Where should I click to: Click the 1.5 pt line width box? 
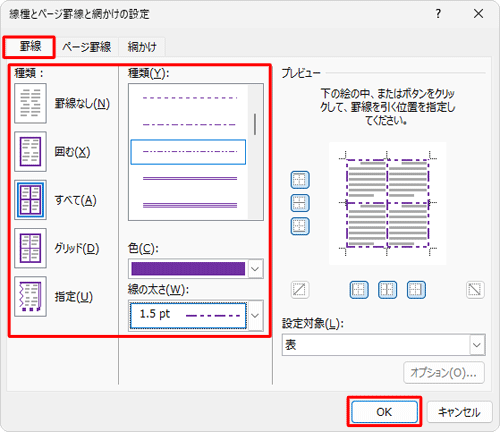click(x=188, y=316)
